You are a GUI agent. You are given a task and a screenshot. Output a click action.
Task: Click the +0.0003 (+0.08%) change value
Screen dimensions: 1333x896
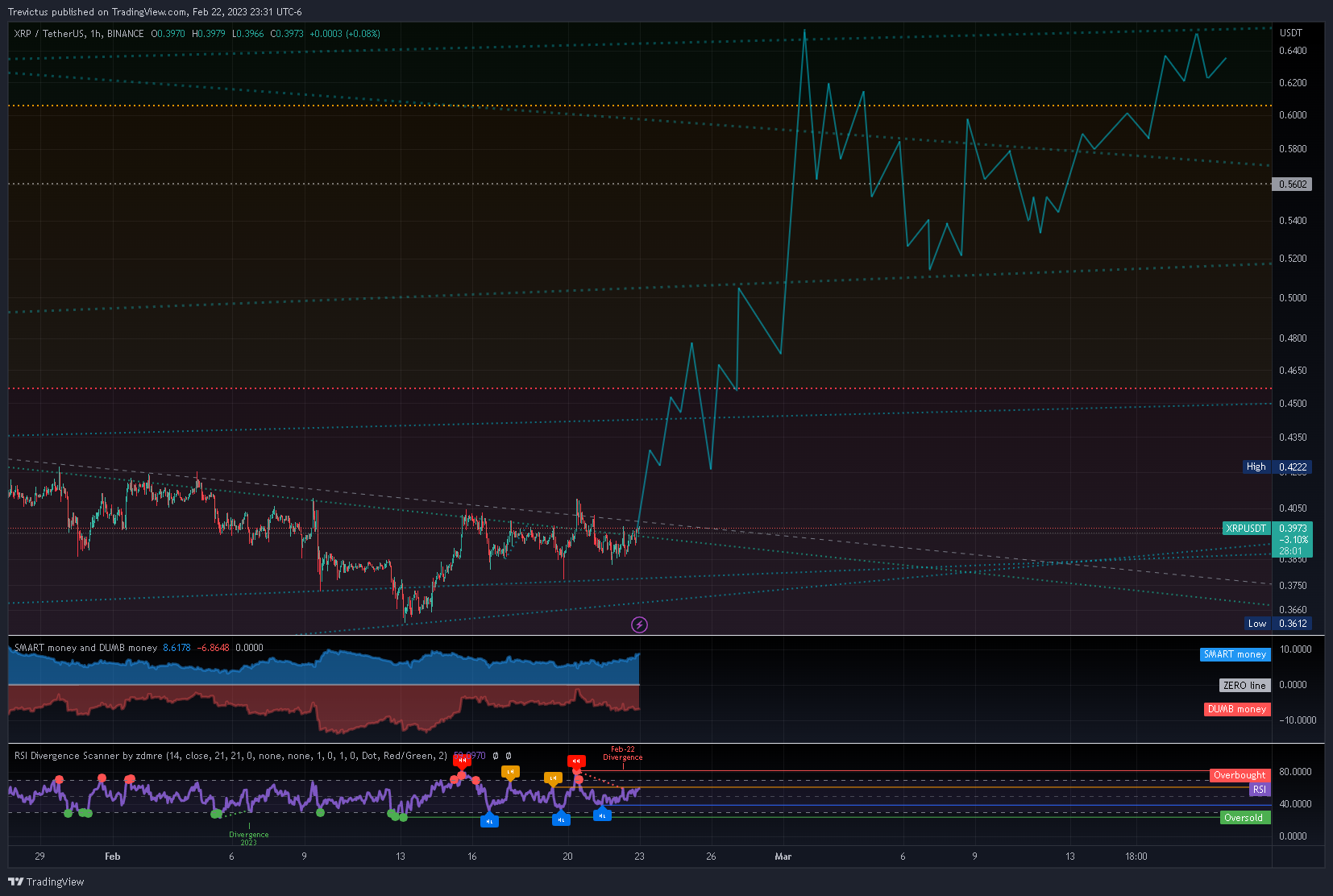(345, 34)
